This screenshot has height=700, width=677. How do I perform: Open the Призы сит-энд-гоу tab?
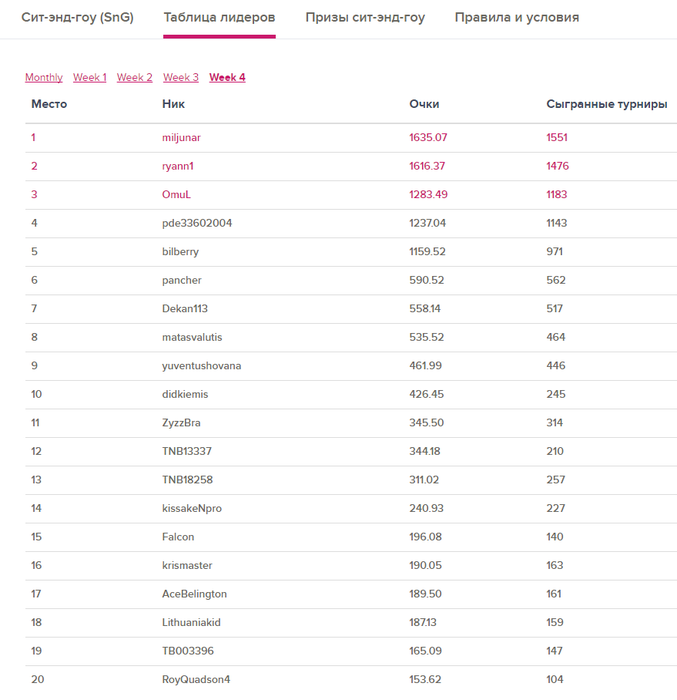pos(365,18)
